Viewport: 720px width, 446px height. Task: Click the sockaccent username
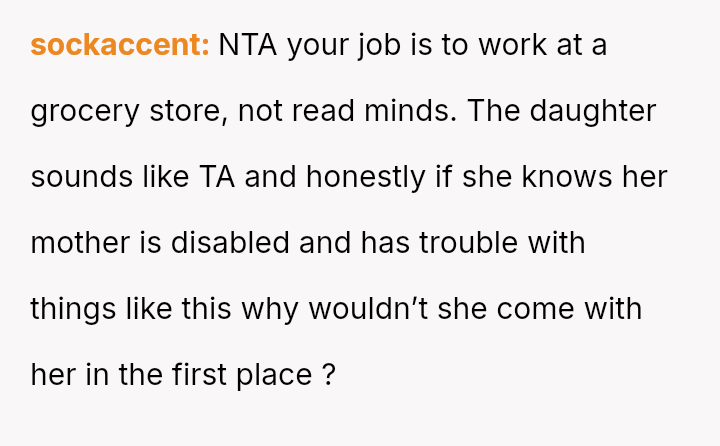coord(119,45)
